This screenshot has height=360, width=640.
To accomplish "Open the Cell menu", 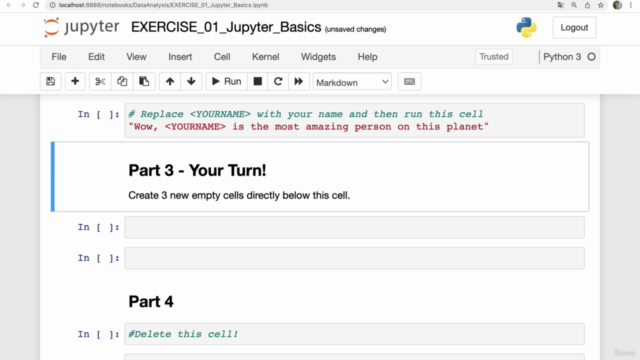I will tap(222, 57).
